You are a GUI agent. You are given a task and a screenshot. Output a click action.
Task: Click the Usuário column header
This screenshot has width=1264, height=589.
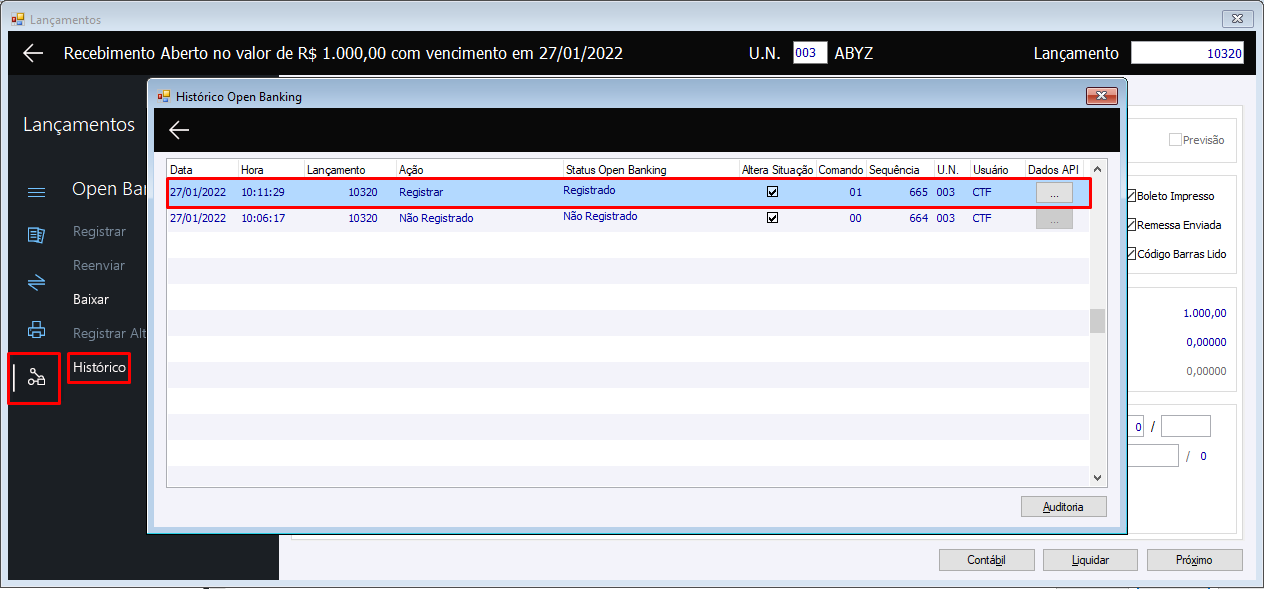click(x=997, y=169)
